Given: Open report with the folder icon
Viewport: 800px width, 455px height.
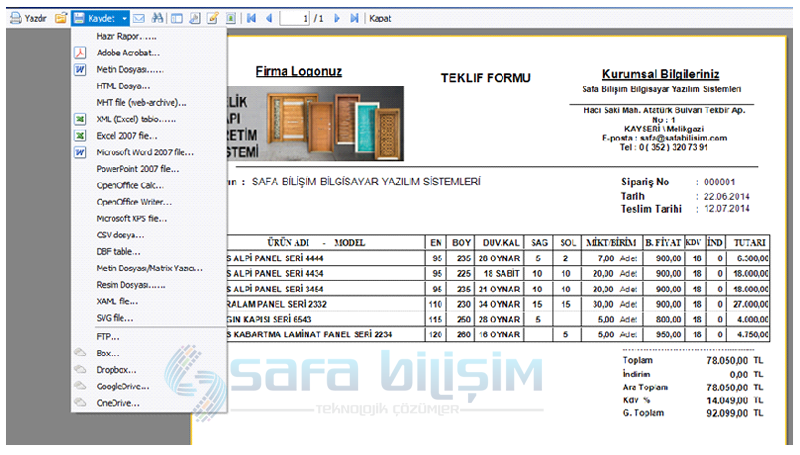Looking at the screenshot, I should pyautogui.click(x=60, y=18).
